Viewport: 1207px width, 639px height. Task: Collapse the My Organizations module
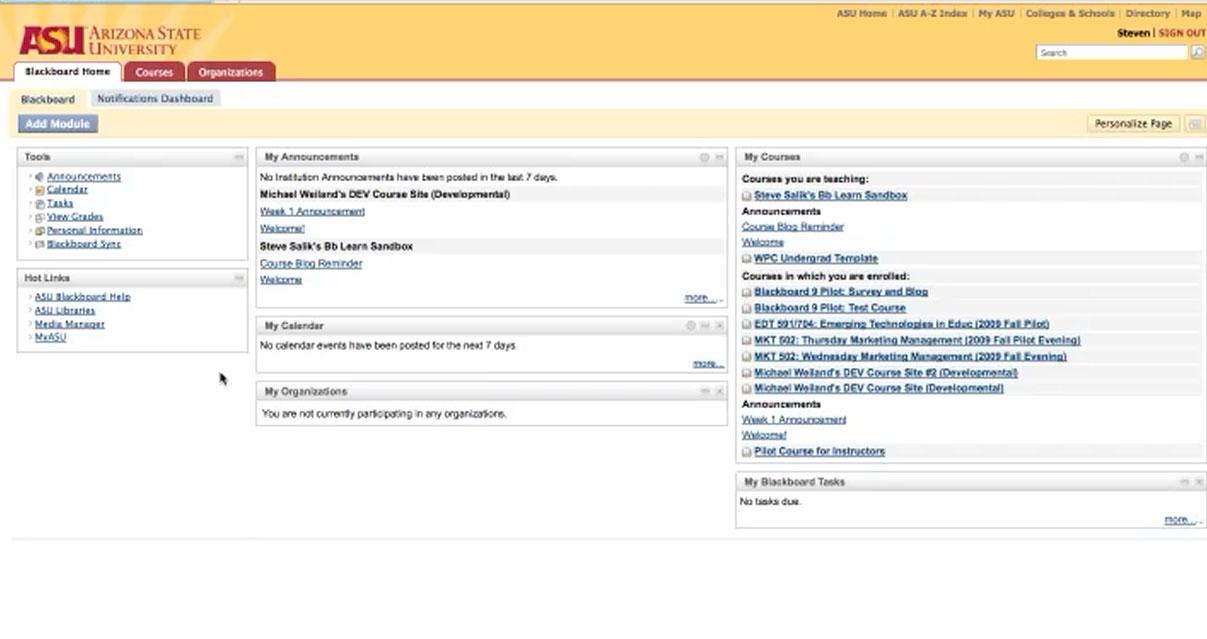(705, 391)
